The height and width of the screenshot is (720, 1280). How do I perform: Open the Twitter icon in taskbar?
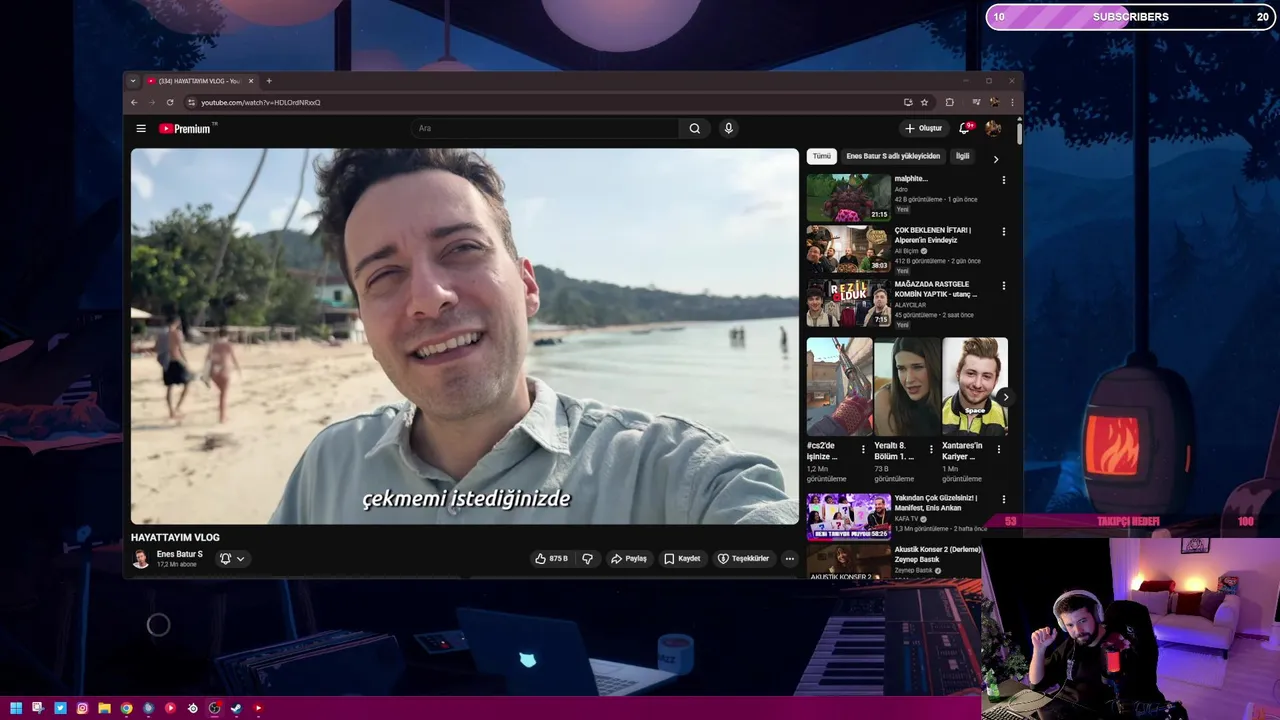[60, 708]
